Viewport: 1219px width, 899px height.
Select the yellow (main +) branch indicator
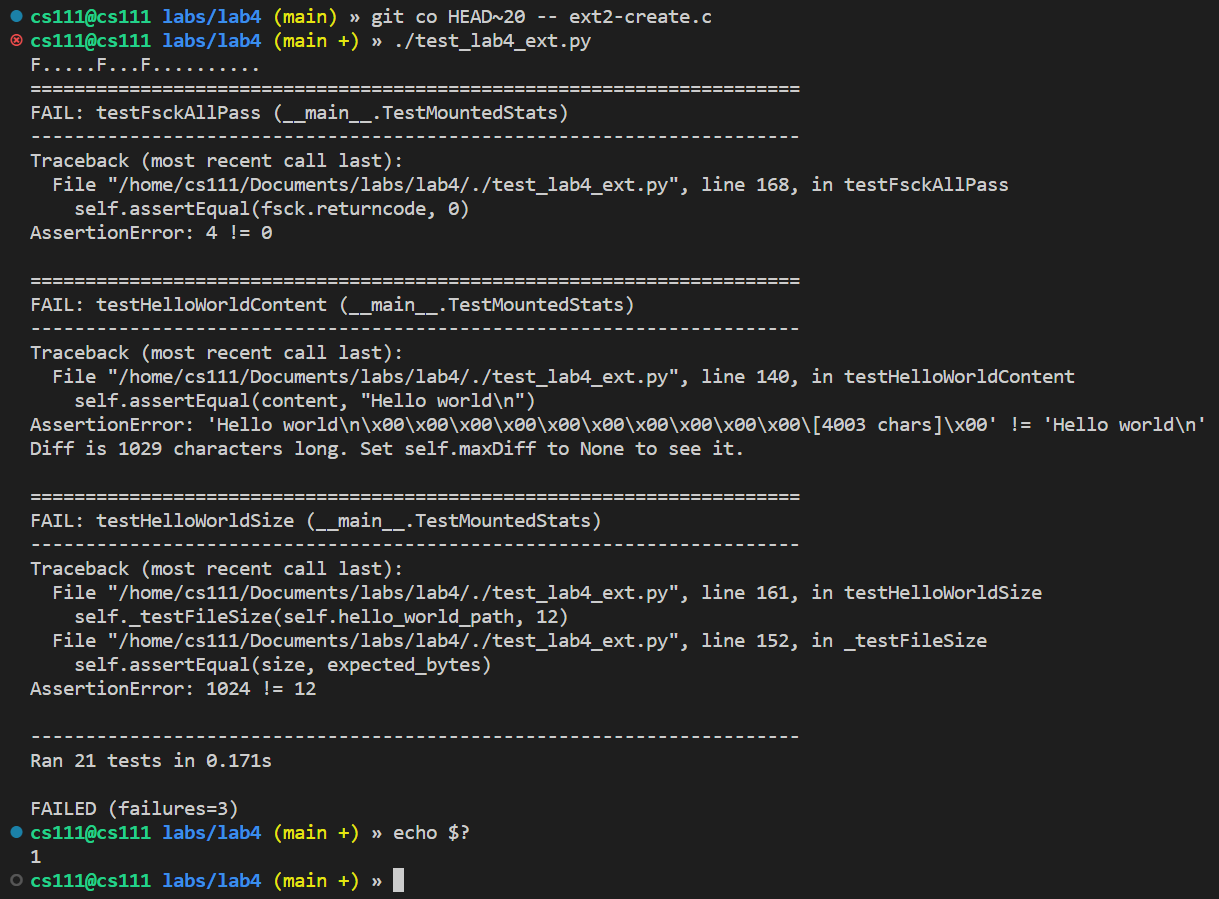point(316,40)
